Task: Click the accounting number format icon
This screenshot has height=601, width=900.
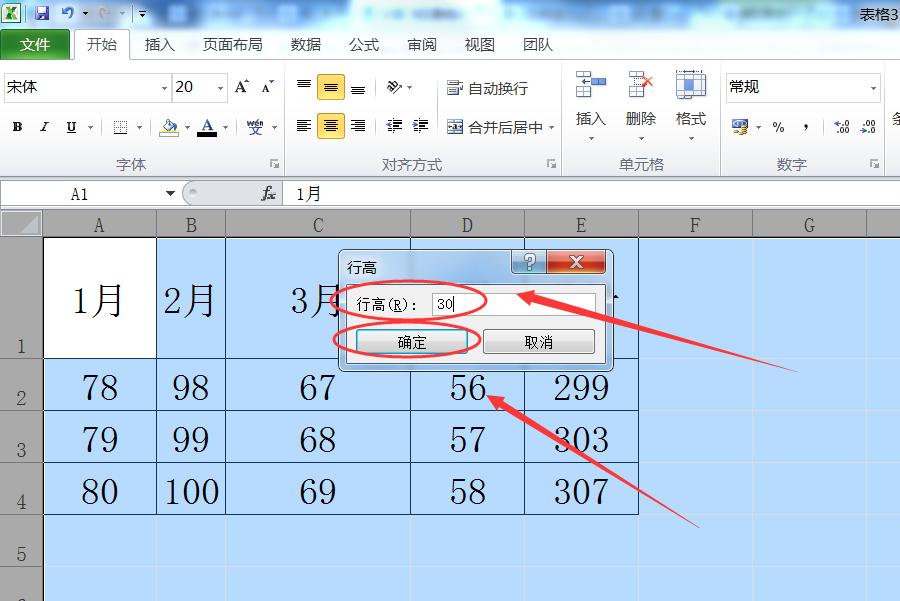Action: pyautogui.click(x=740, y=127)
